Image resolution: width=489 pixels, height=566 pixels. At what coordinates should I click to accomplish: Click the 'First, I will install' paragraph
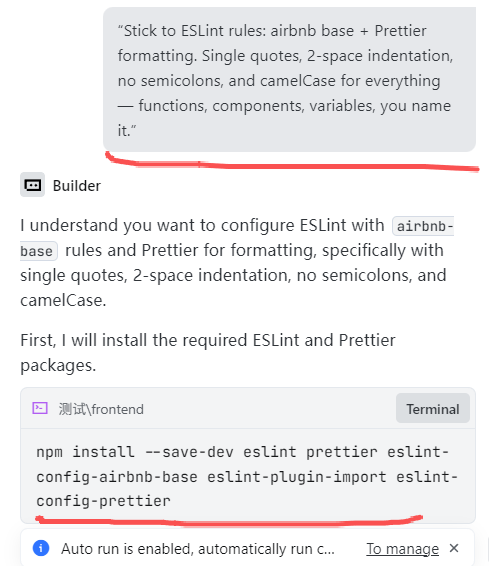208,352
